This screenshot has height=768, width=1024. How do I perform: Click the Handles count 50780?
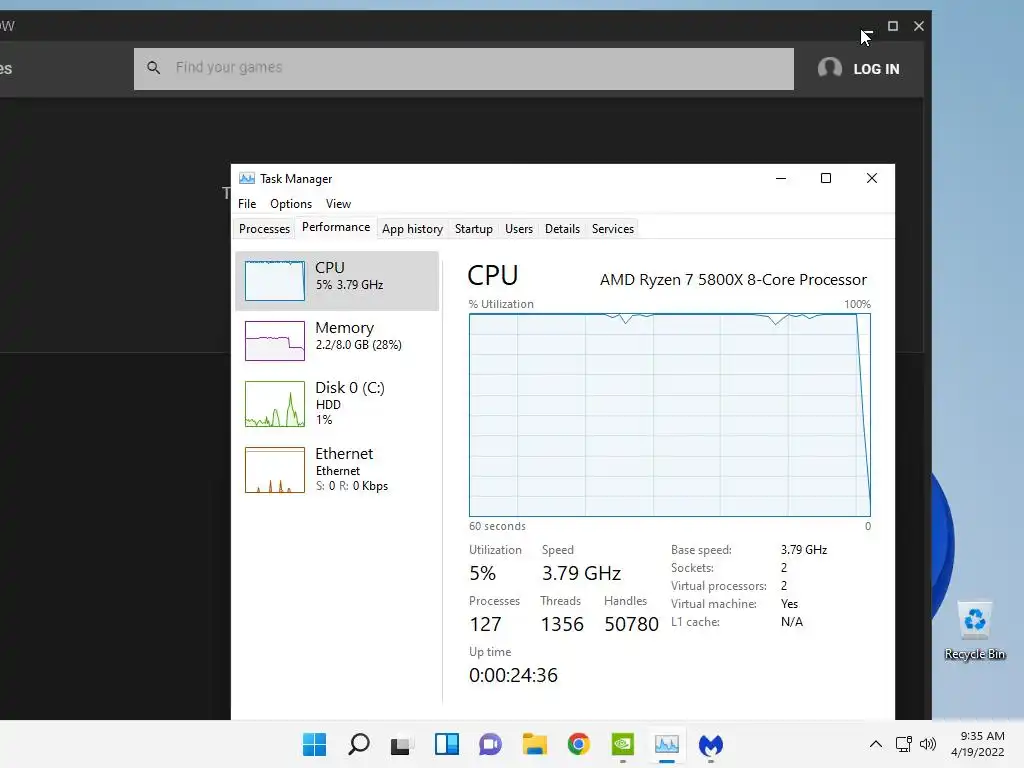(632, 624)
